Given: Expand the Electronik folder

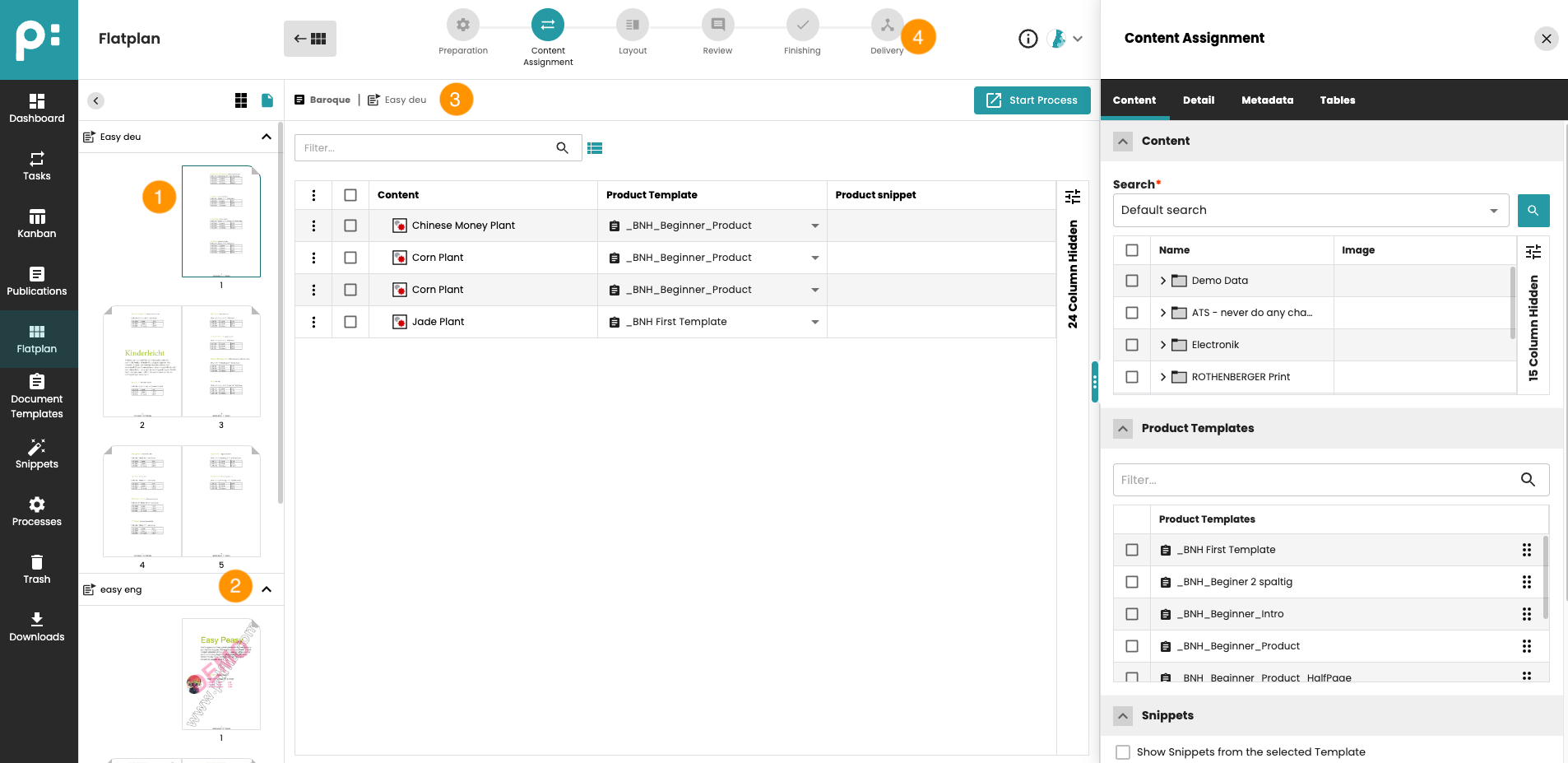Looking at the screenshot, I should (1162, 345).
